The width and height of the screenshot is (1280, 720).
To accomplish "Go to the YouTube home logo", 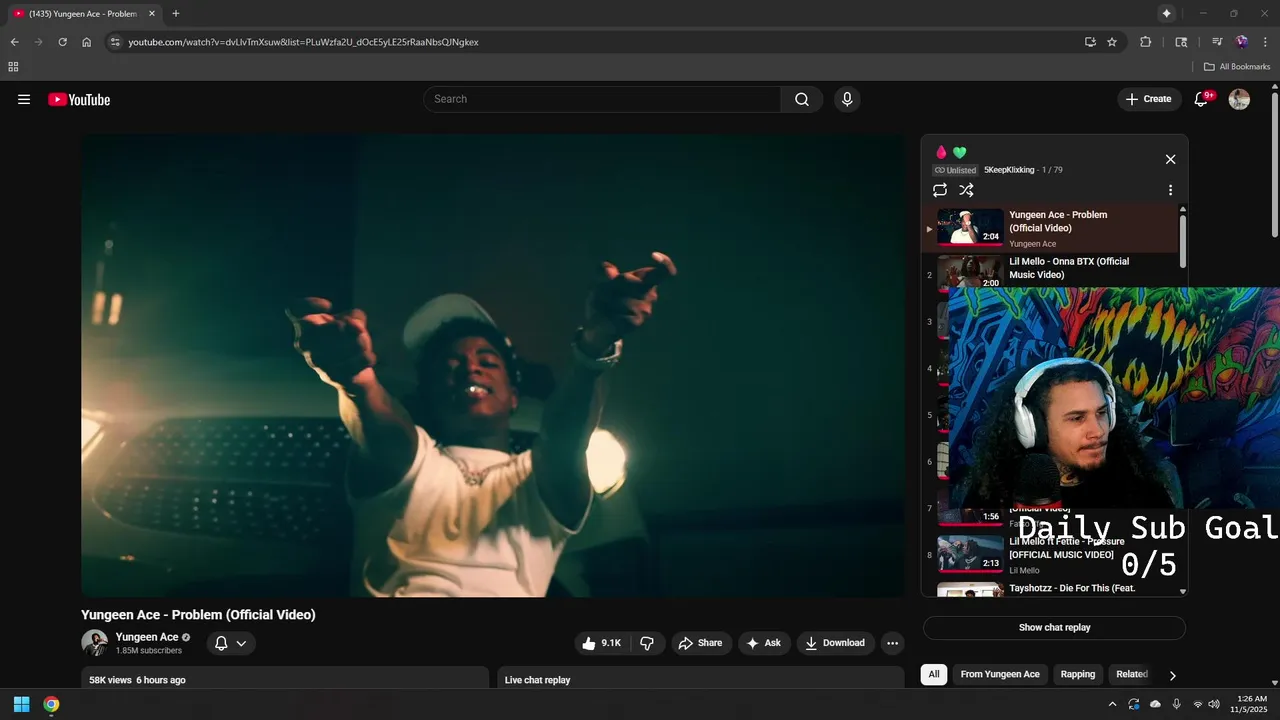I will 79,99.
